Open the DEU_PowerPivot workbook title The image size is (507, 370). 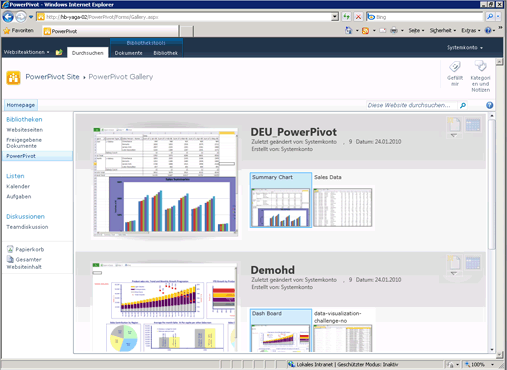pyautogui.click(x=294, y=132)
